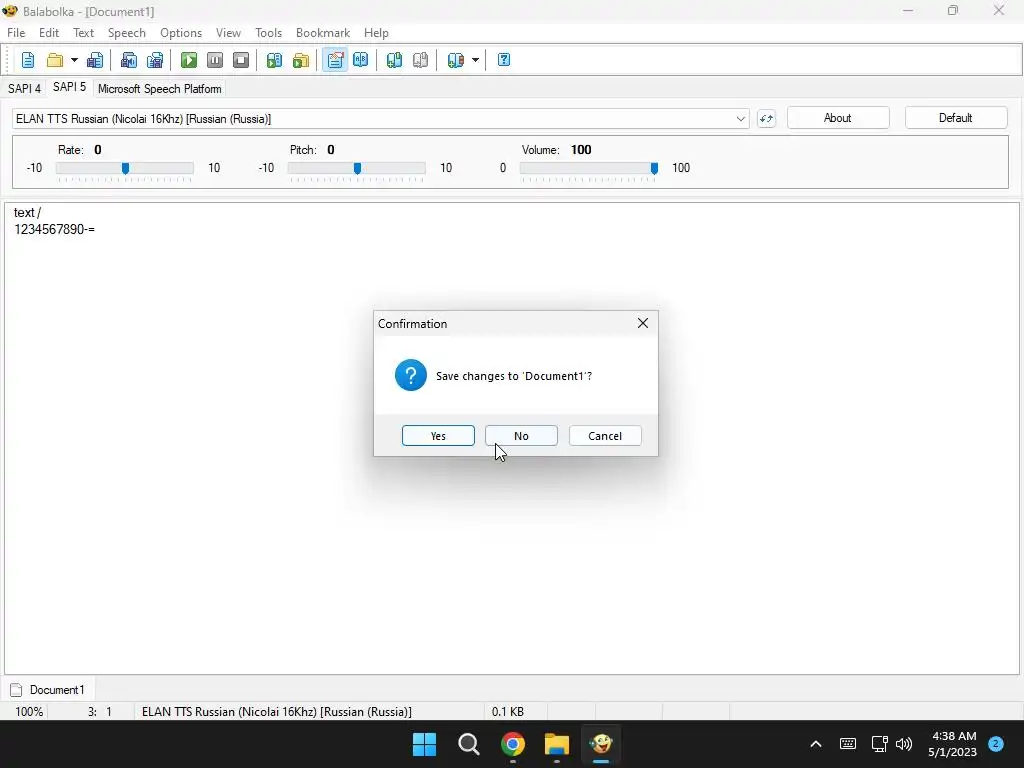Click the blue question mark dialog icon
Viewport: 1024px width, 768px height.
tap(411, 376)
